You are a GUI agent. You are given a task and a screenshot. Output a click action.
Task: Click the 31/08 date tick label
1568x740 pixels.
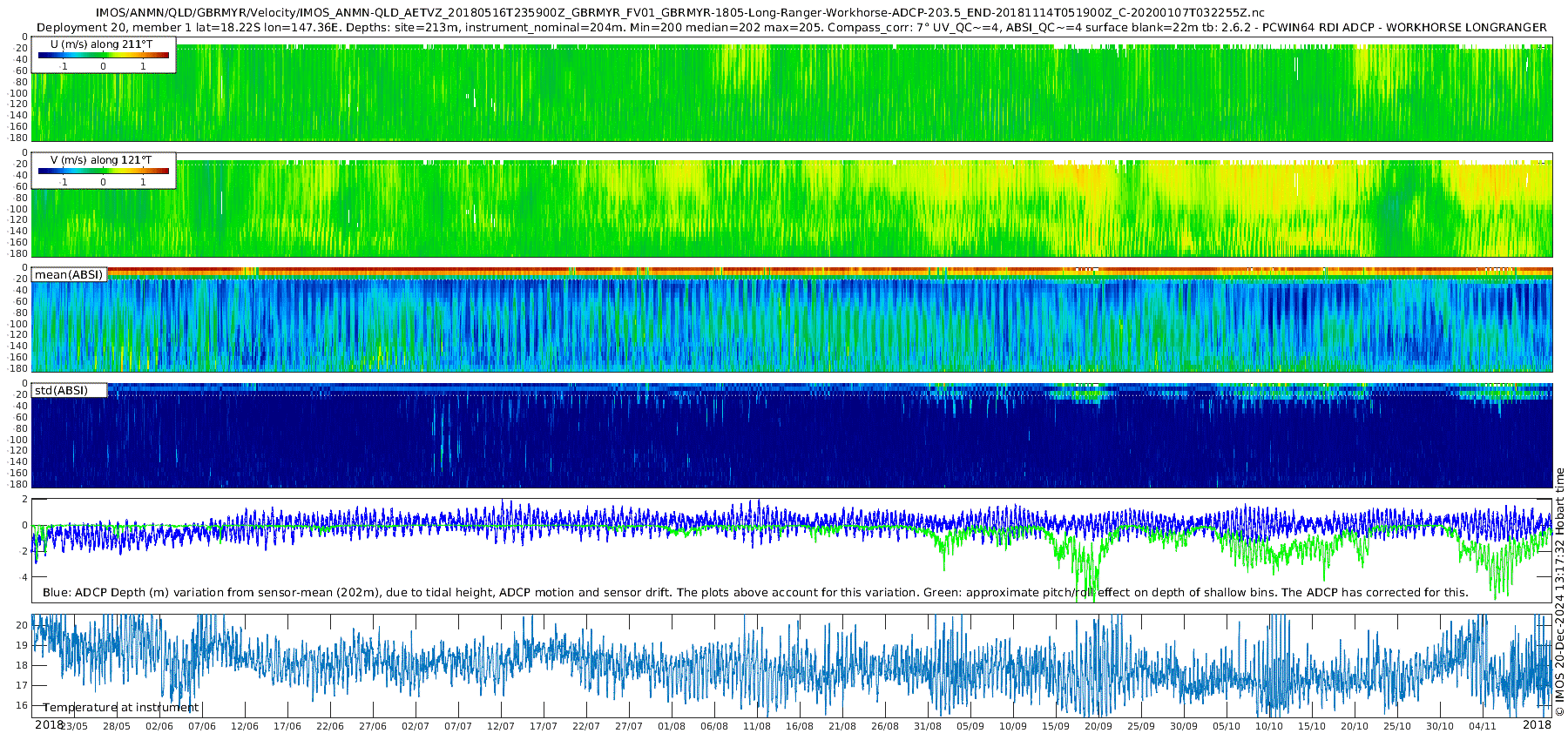[x=928, y=726]
